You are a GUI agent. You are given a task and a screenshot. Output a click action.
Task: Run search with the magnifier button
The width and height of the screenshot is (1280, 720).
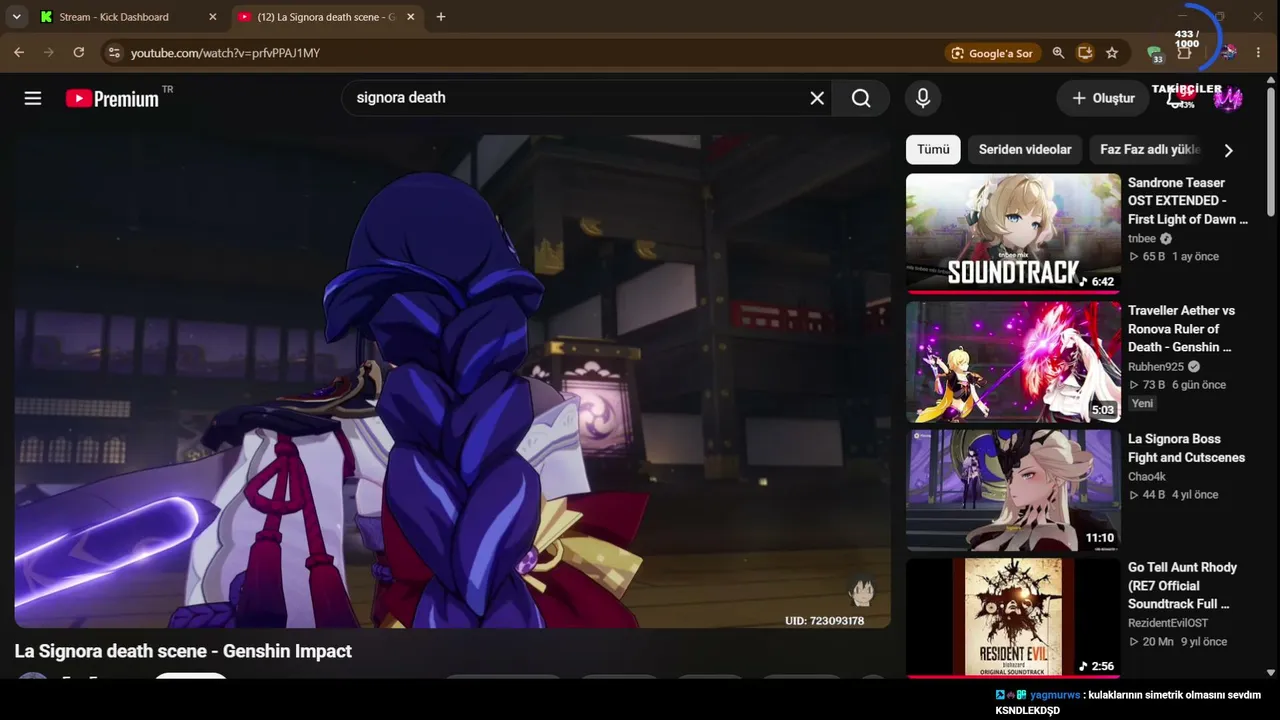[861, 98]
